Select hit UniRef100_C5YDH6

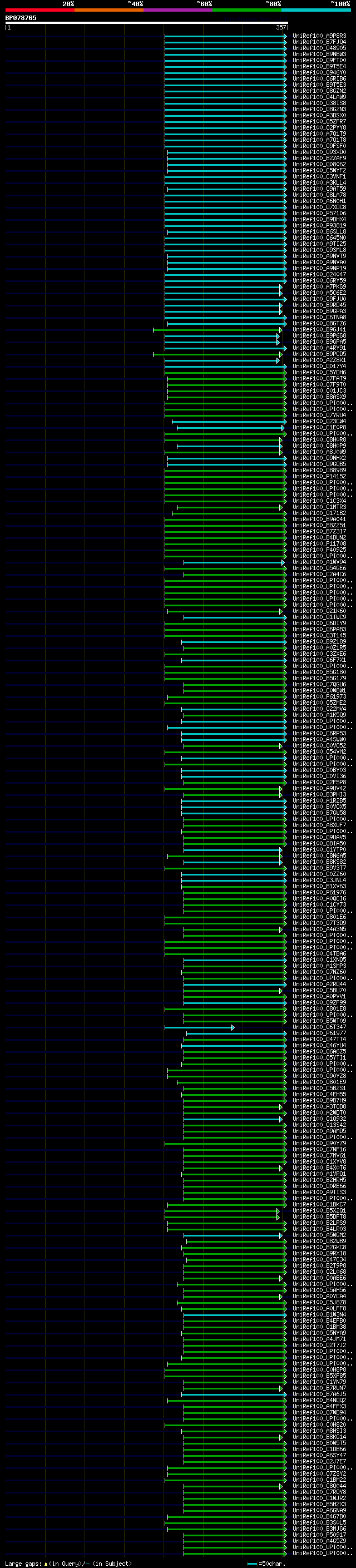[x=319, y=373]
